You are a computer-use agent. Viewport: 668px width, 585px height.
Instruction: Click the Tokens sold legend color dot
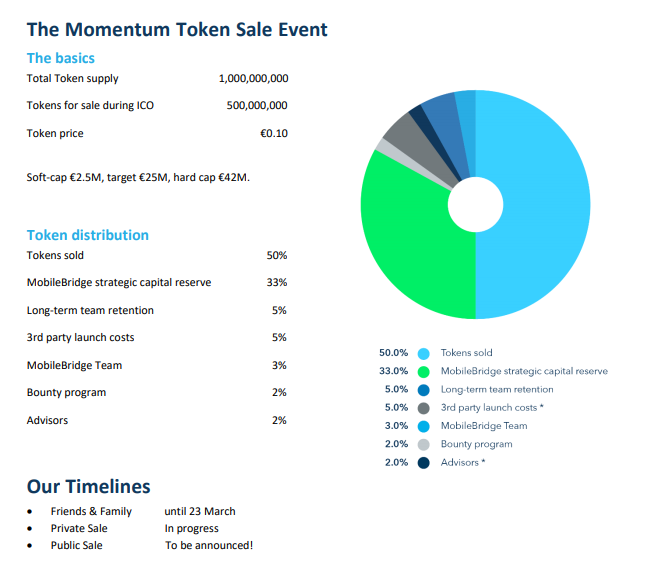[x=423, y=354]
